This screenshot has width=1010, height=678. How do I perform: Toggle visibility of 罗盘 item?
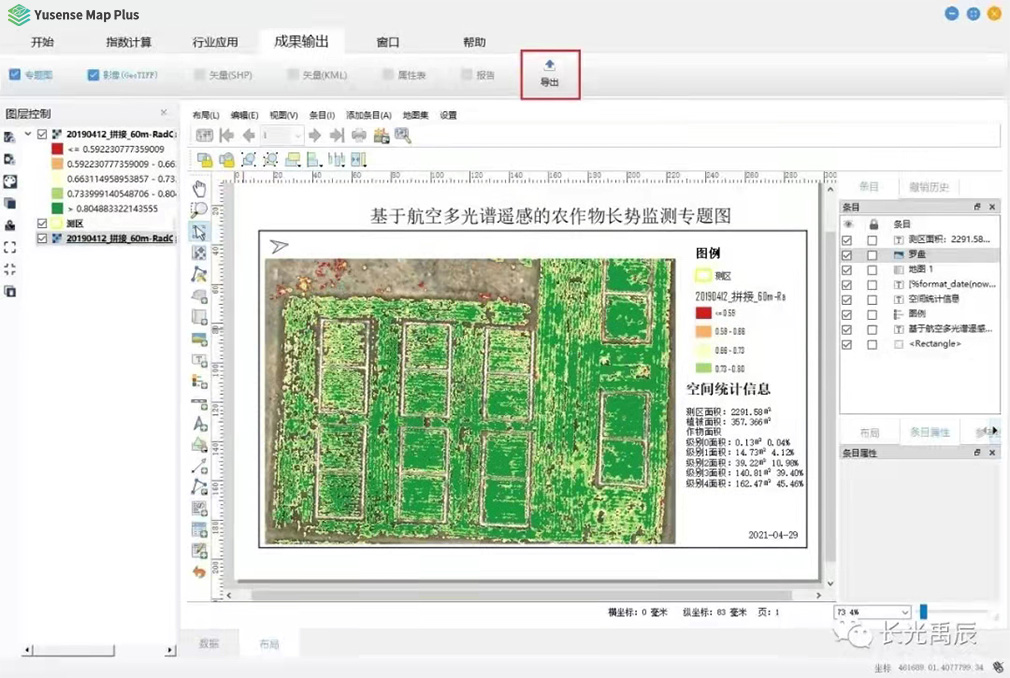[846, 255]
